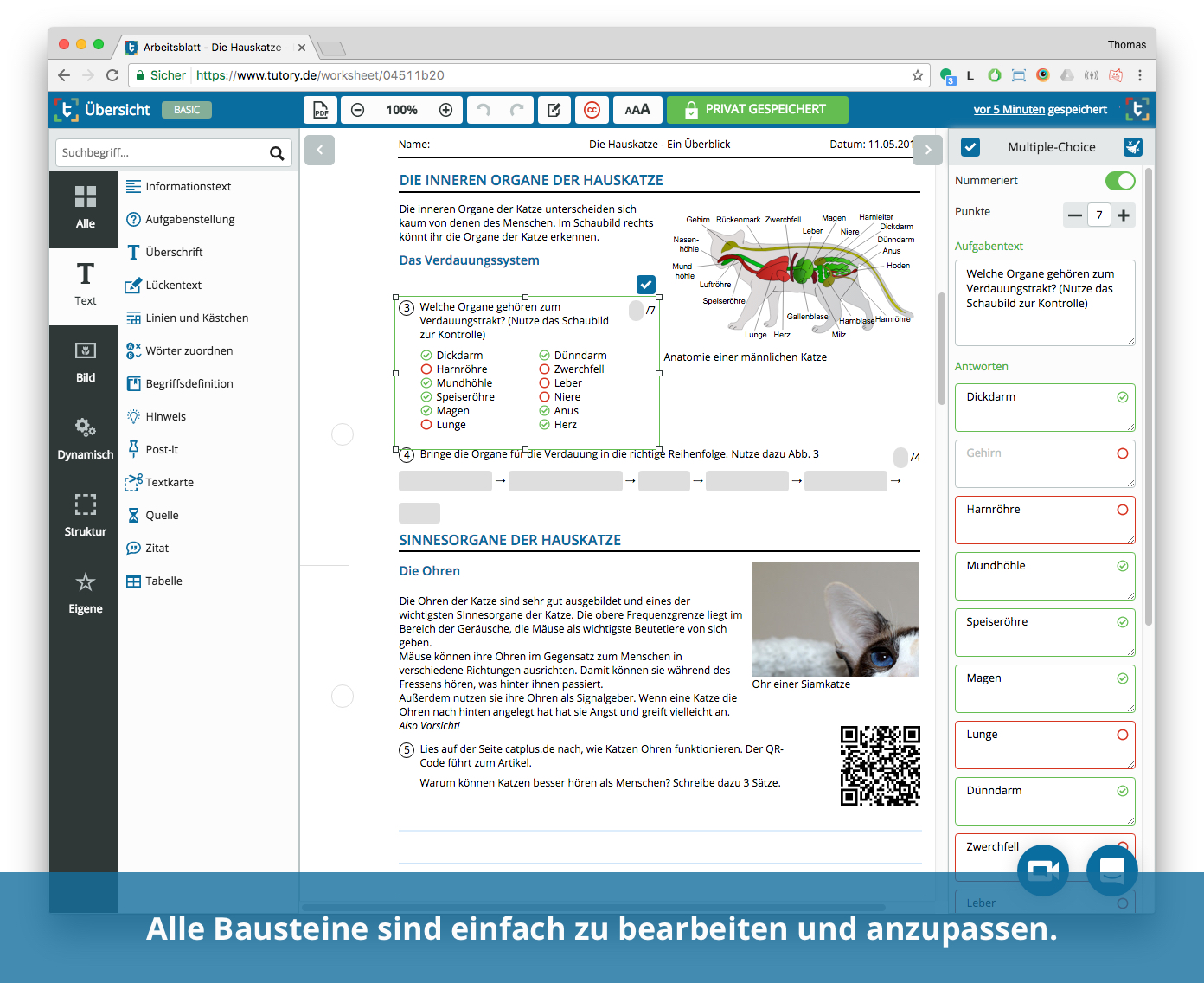
Task: Toggle the Multiple-Choice panel checkbox
Action: click(970, 147)
